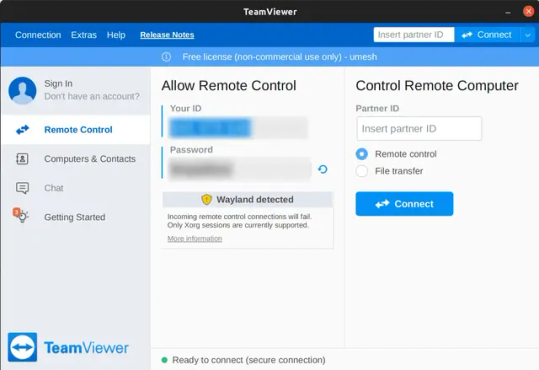The height and width of the screenshot is (370, 539).
Task: Click the main Insert partner ID field
Action: (419, 129)
